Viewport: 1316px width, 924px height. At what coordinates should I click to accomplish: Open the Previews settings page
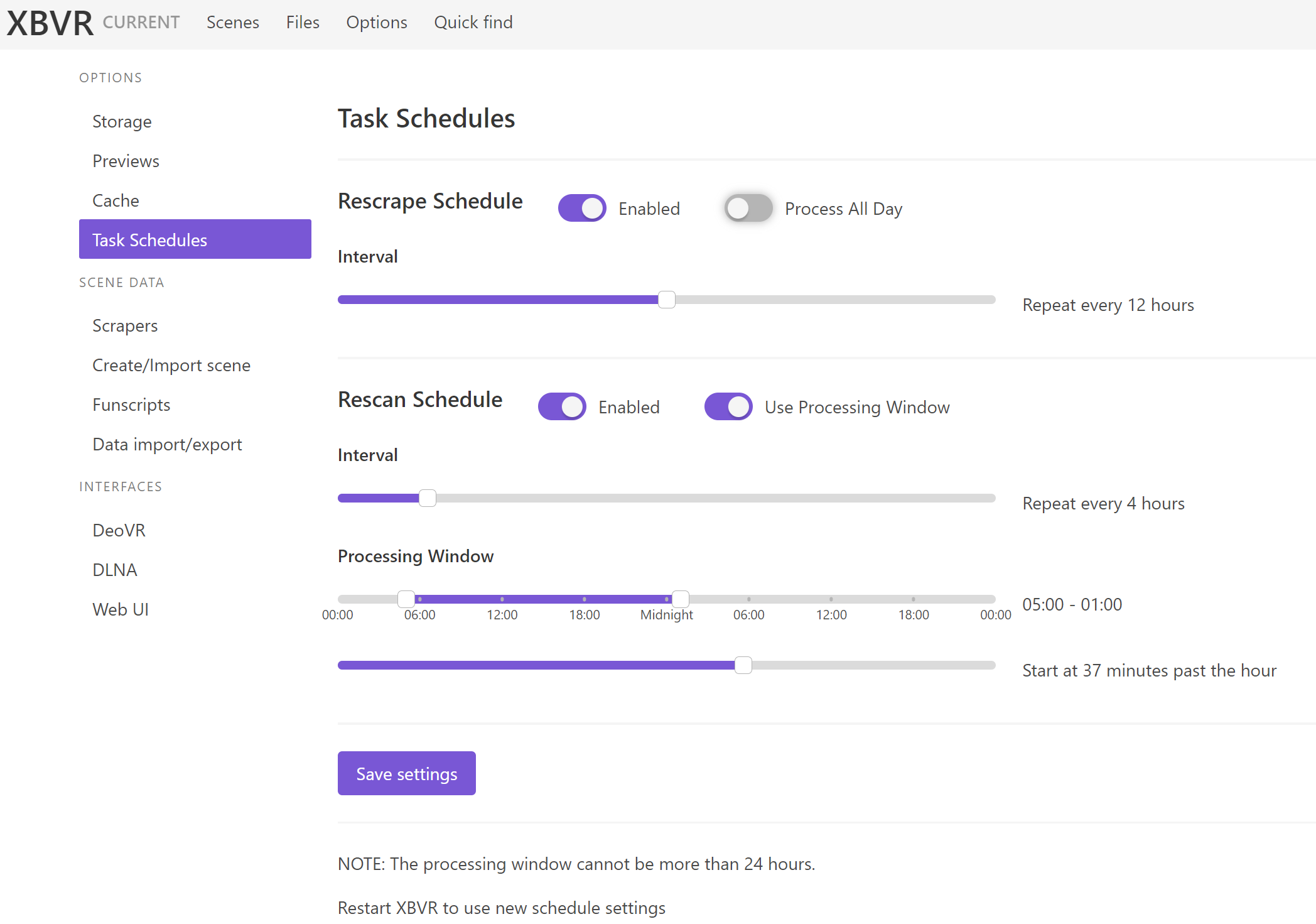(126, 161)
